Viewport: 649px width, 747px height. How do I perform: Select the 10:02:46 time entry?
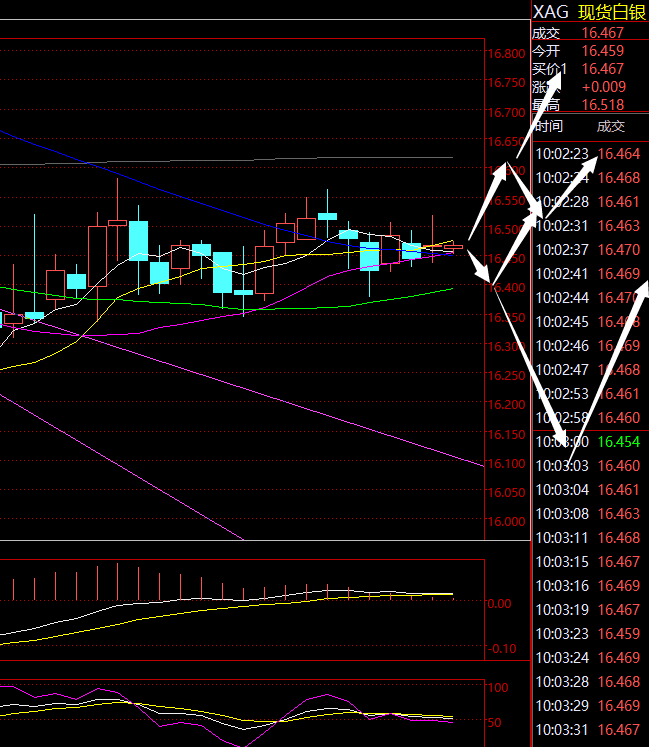pyautogui.click(x=562, y=346)
